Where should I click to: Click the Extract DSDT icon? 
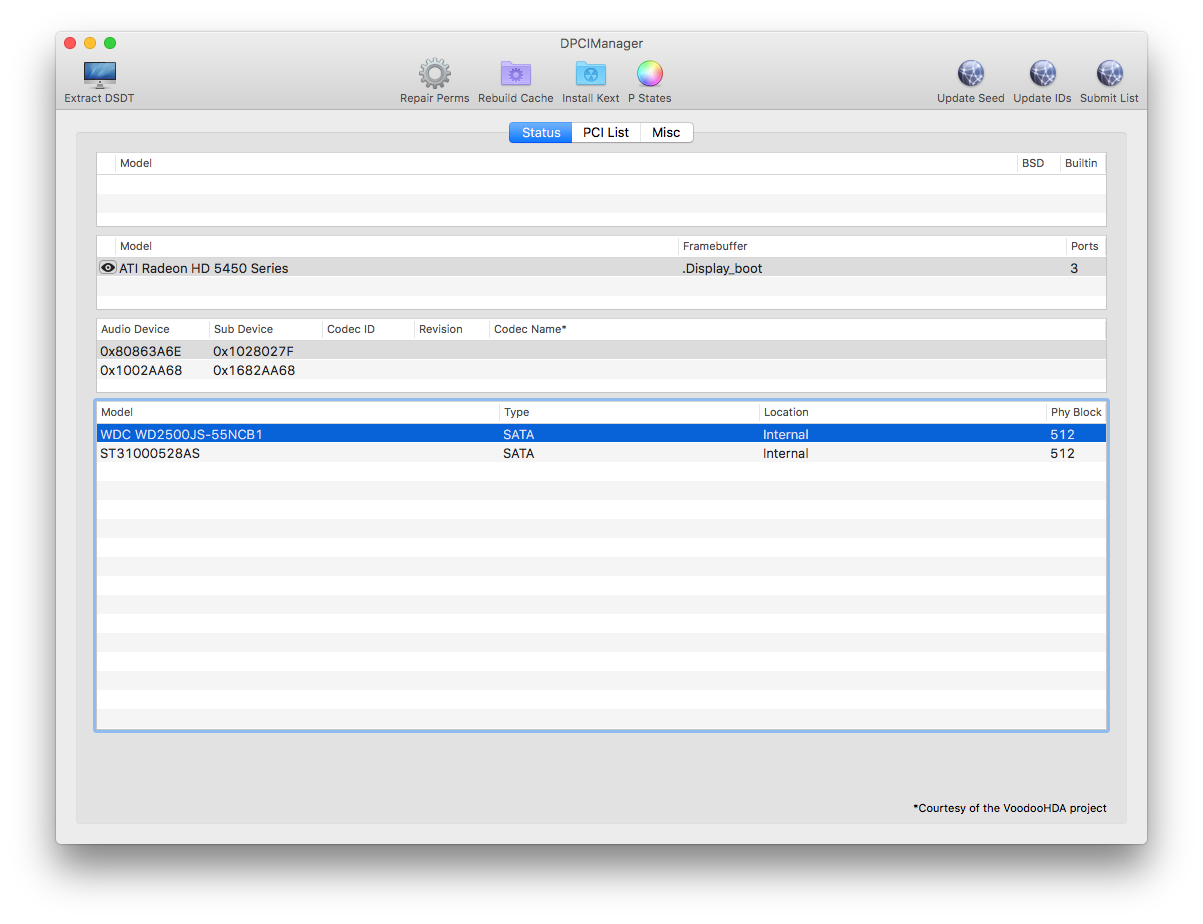[99, 75]
